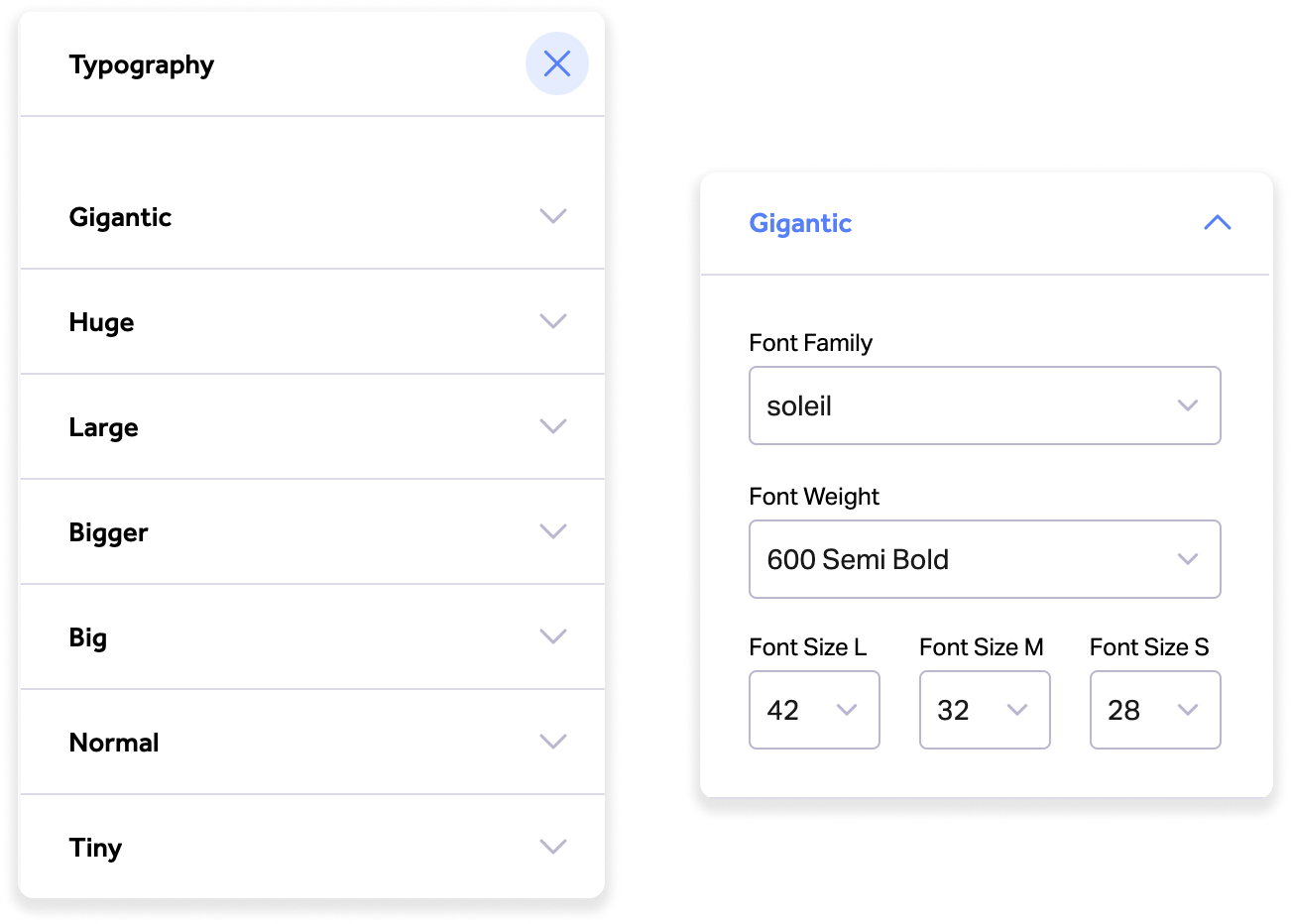Collapse the open Gigantic panel with up chevron
The image size is (1291, 924).
1217,223
